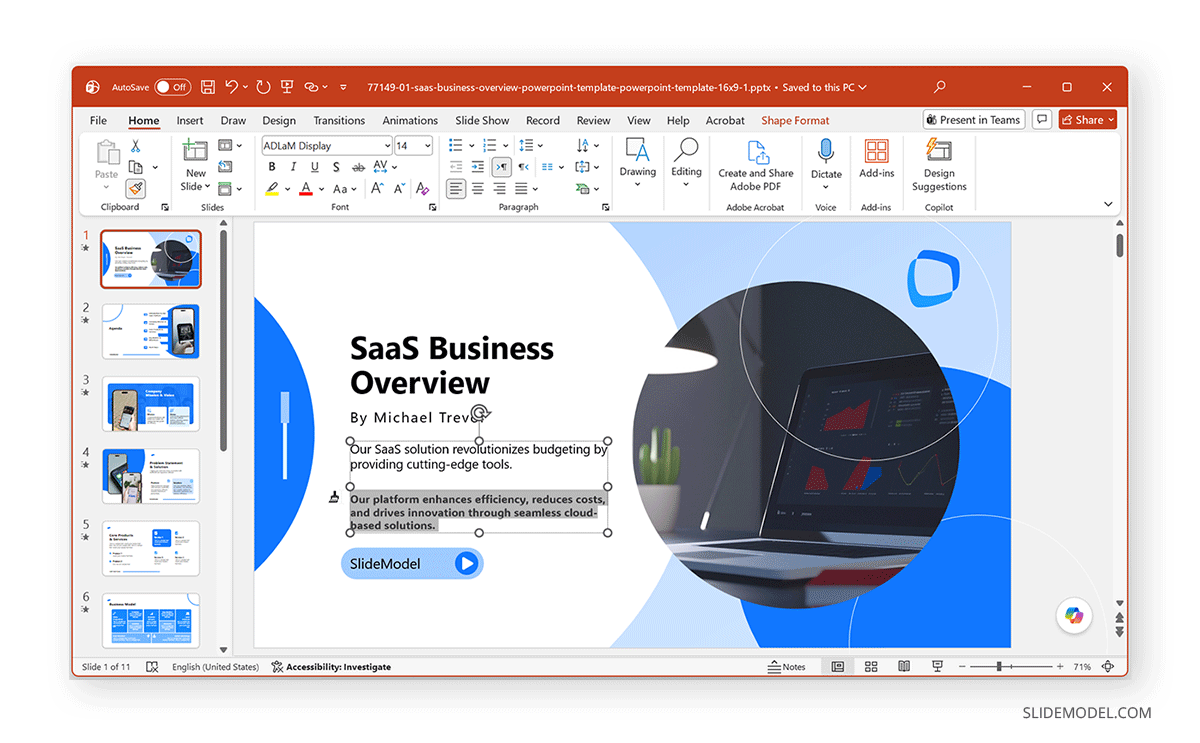
Task: Open the Insert tab
Action: point(190,120)
